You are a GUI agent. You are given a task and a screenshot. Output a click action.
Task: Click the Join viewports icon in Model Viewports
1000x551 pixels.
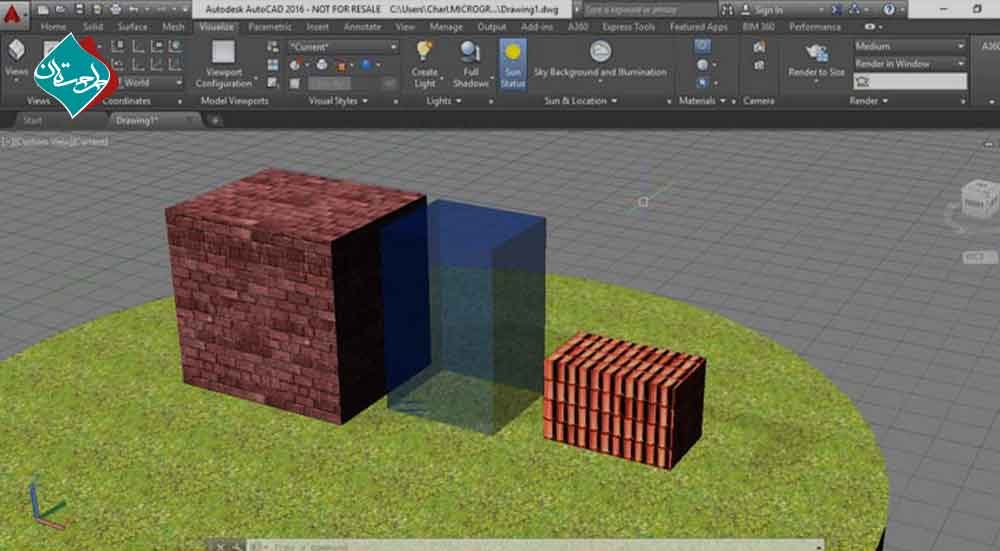click(273, 65)
